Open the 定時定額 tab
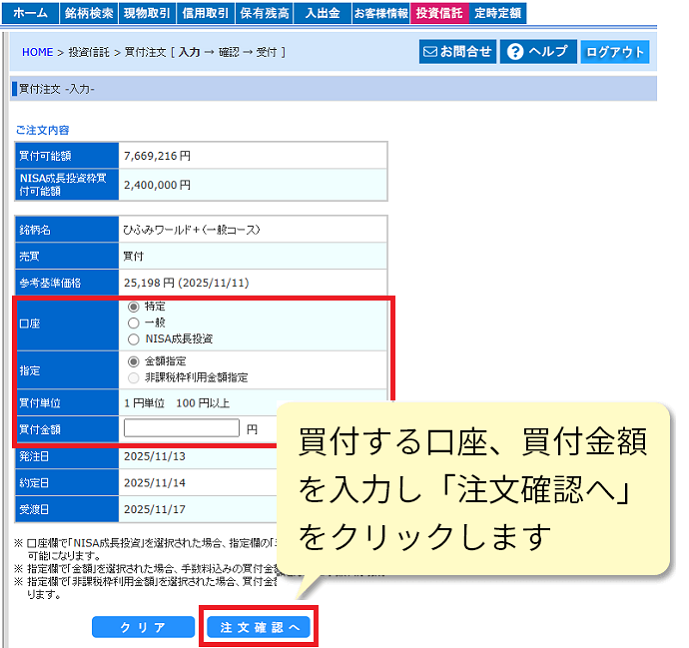The width and height of the screenshot is (689, 648). coord(497,13)
